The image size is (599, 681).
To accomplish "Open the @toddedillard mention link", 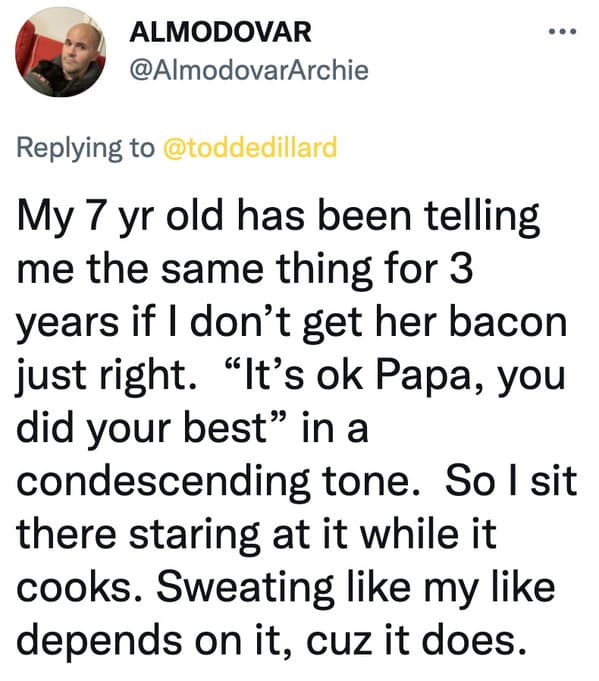I will 250,147.
